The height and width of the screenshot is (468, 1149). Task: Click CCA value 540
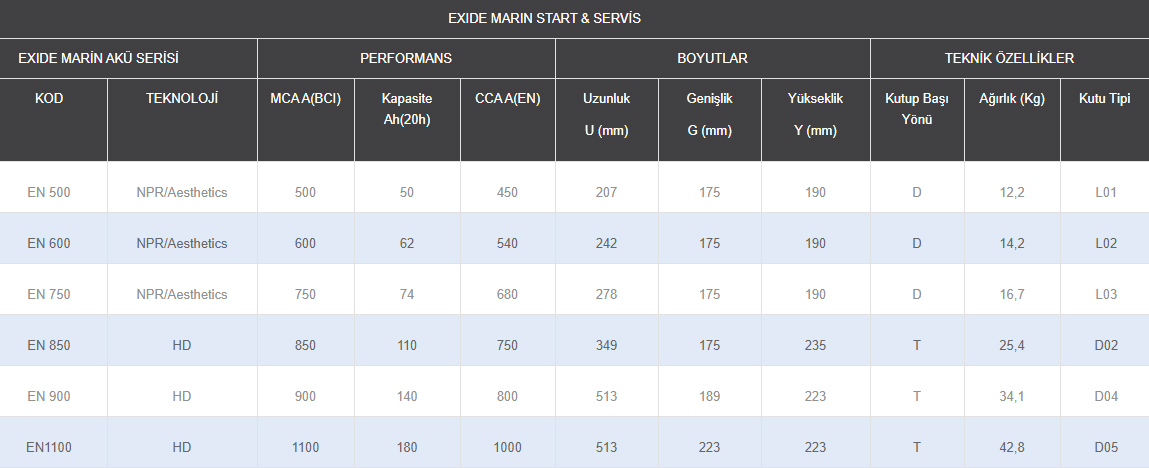[507, 243]
